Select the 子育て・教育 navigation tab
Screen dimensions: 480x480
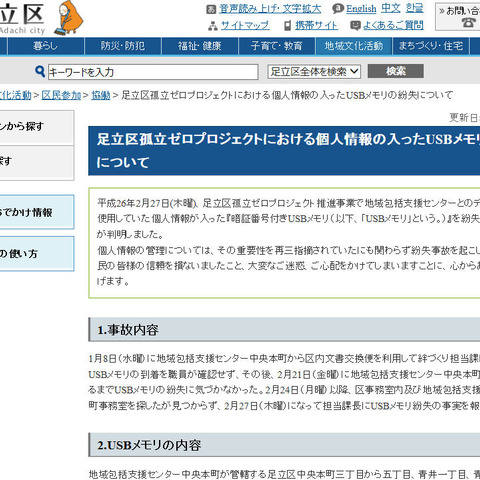tap(277, 46)
